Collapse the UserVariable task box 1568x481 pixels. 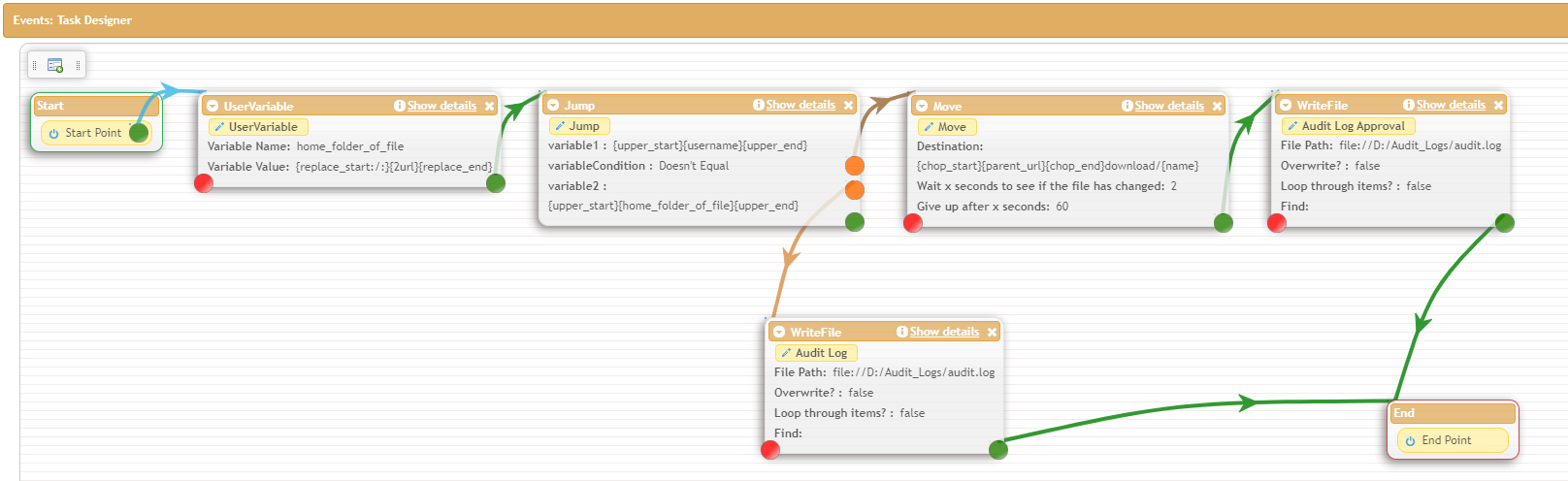213,106
